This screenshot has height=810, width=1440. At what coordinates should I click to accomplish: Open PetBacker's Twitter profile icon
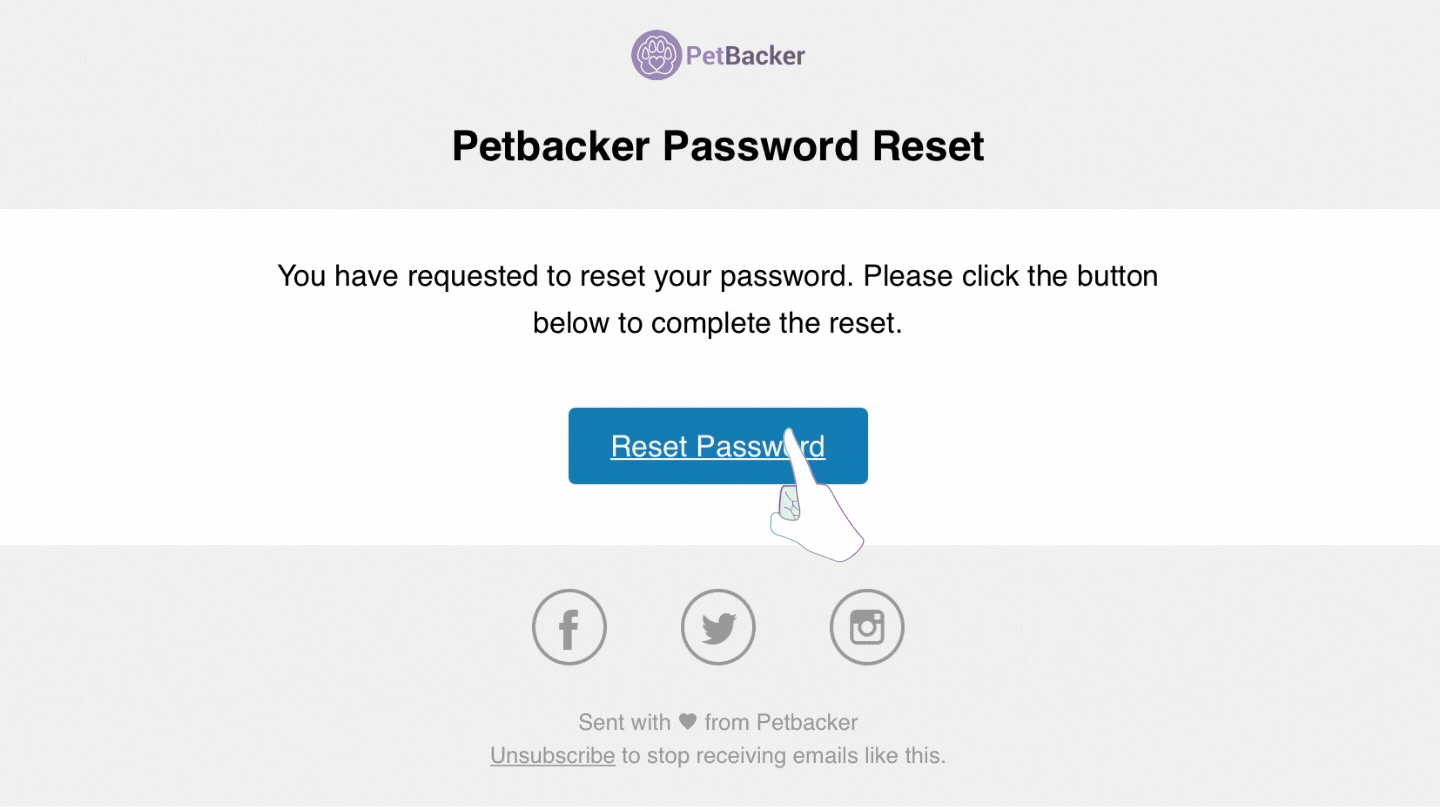coord(718,627)
